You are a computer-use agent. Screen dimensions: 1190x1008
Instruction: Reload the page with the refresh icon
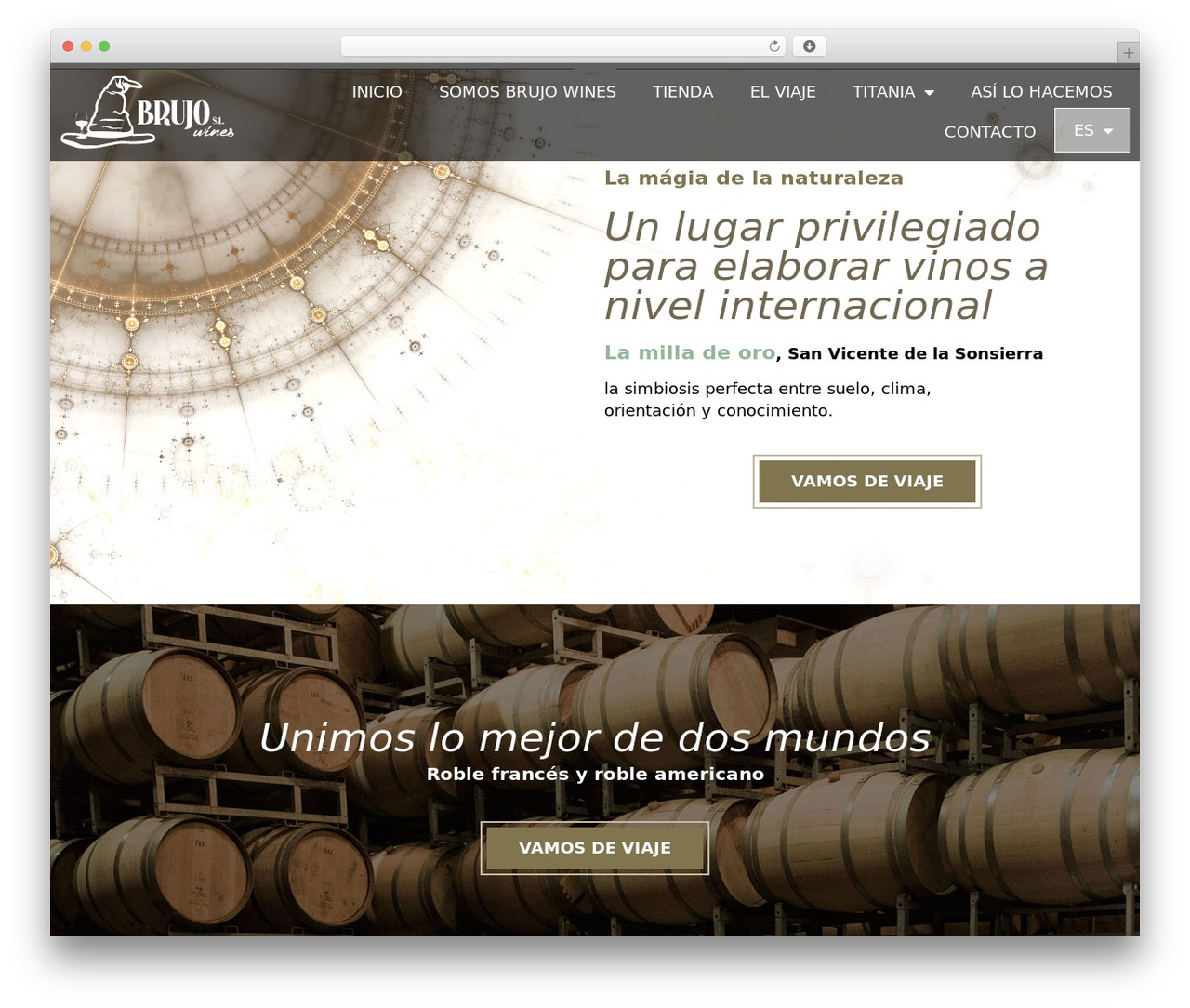click(774, 46)
